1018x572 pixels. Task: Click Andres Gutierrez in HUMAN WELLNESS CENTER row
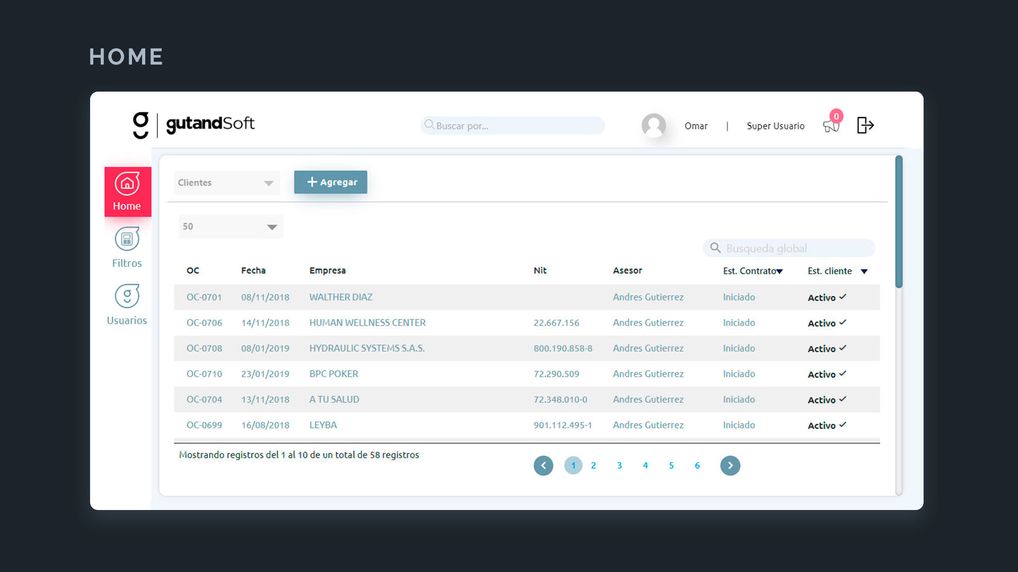pos(648,323)
